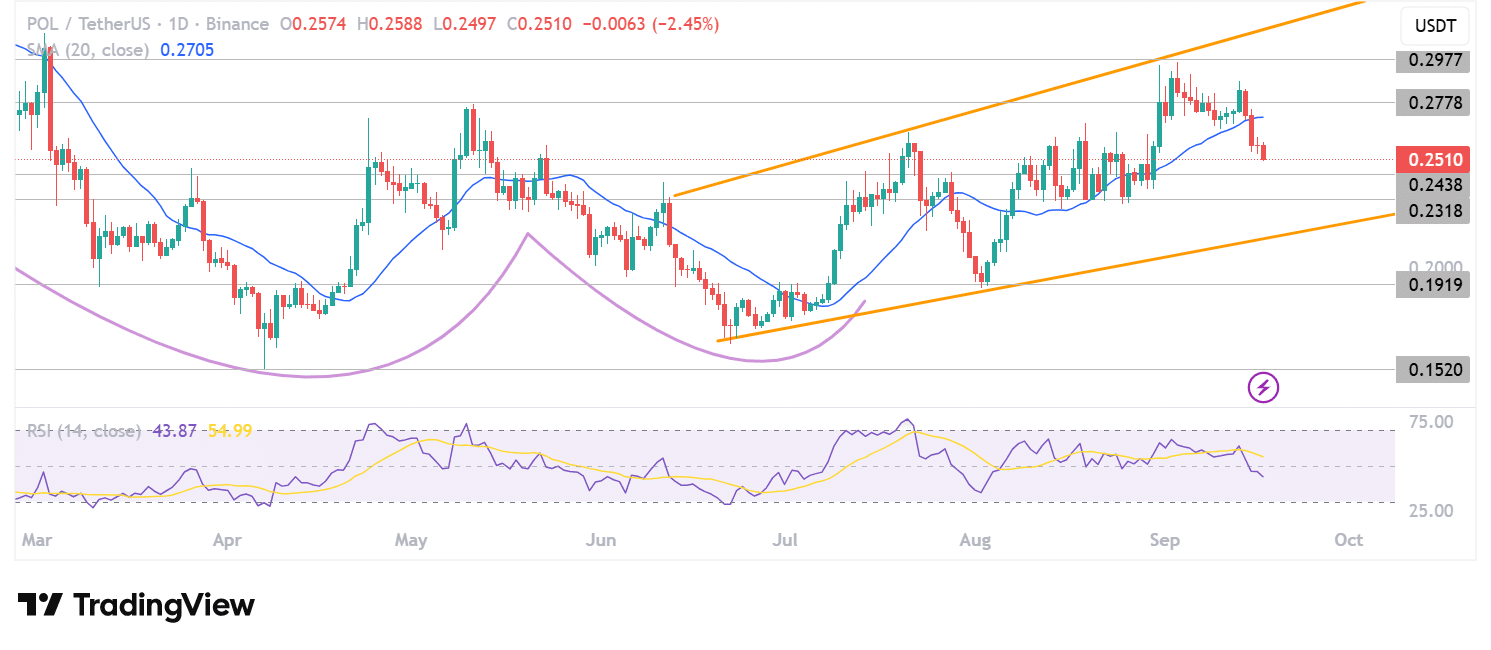Open the USDT currency selector
1491x650 pixels.
(1434, 26)
